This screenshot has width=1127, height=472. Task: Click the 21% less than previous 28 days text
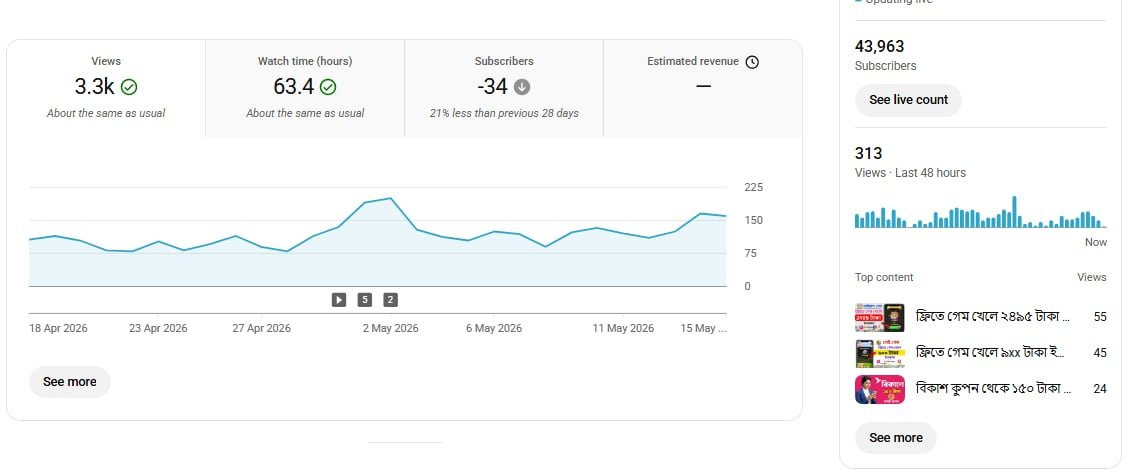click(504, 113)
